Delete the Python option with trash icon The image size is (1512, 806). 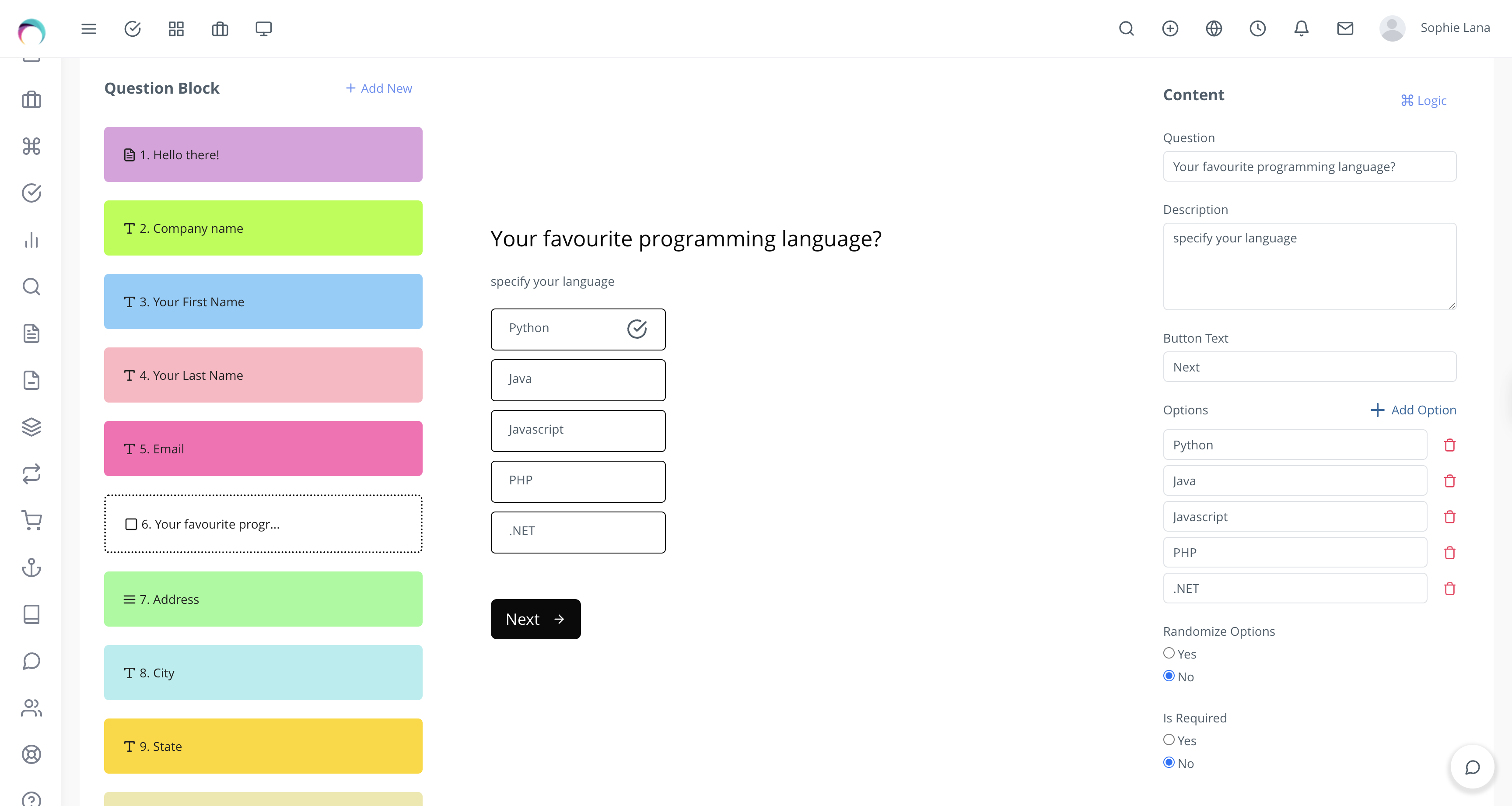pyautogui.click(x=1449, y=445)
